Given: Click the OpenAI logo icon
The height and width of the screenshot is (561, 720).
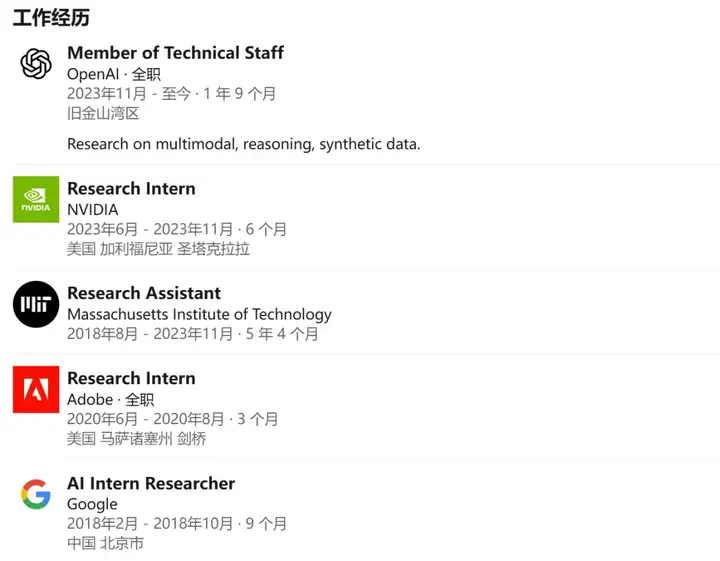Looking at the screenshot, I should pos(36,63).
